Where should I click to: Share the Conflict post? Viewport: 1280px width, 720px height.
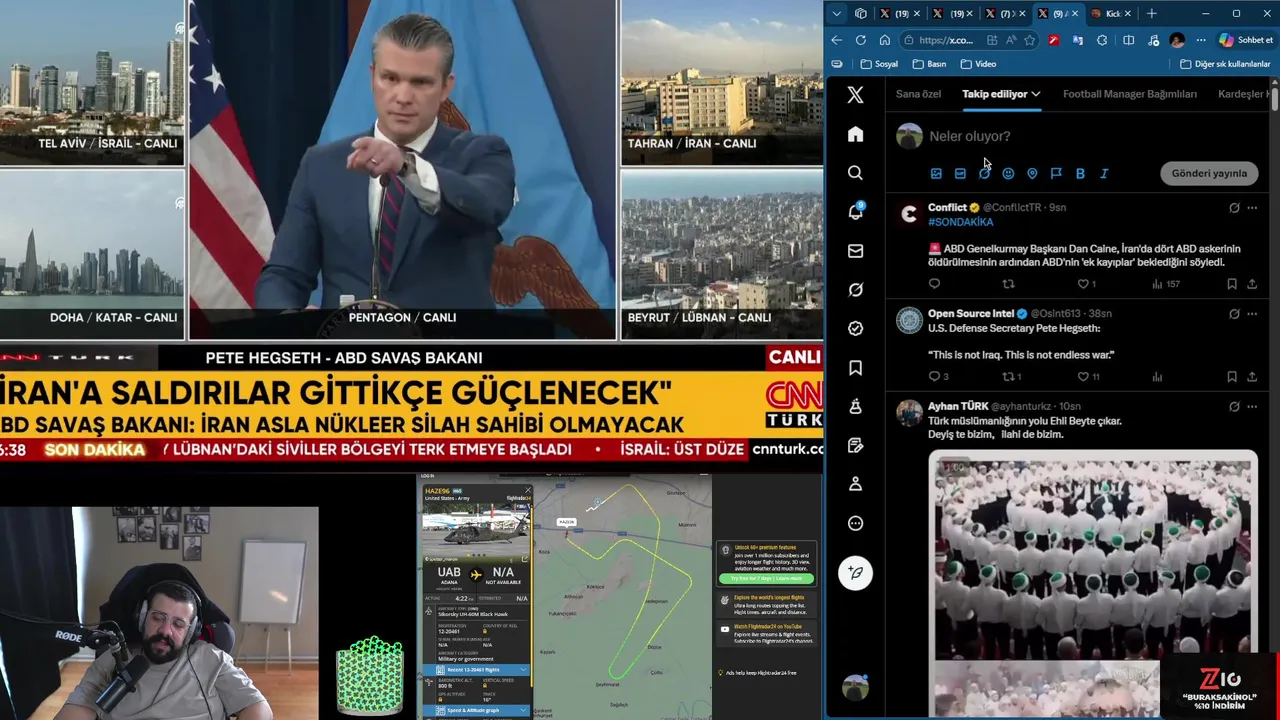1252,284
